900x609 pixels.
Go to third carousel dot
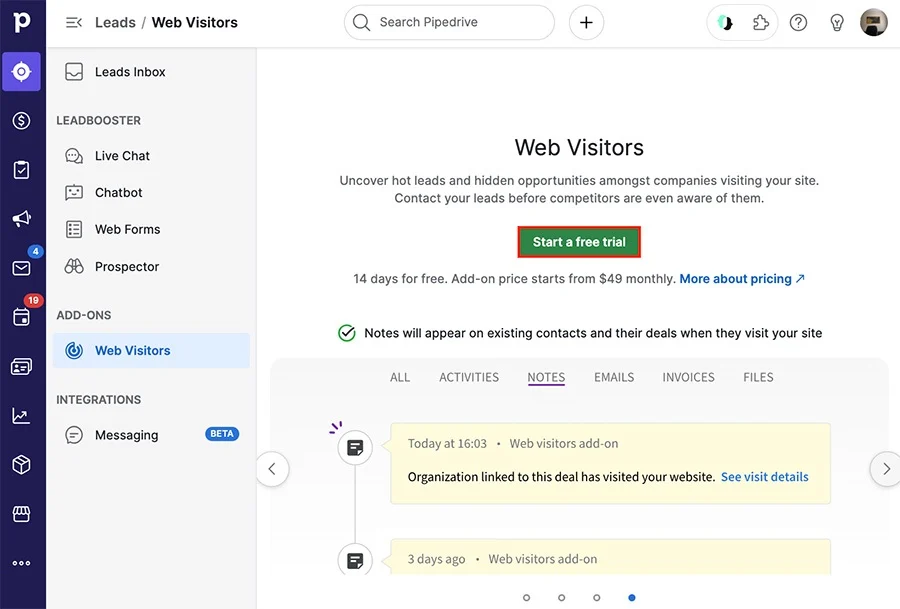click(596, 598)
